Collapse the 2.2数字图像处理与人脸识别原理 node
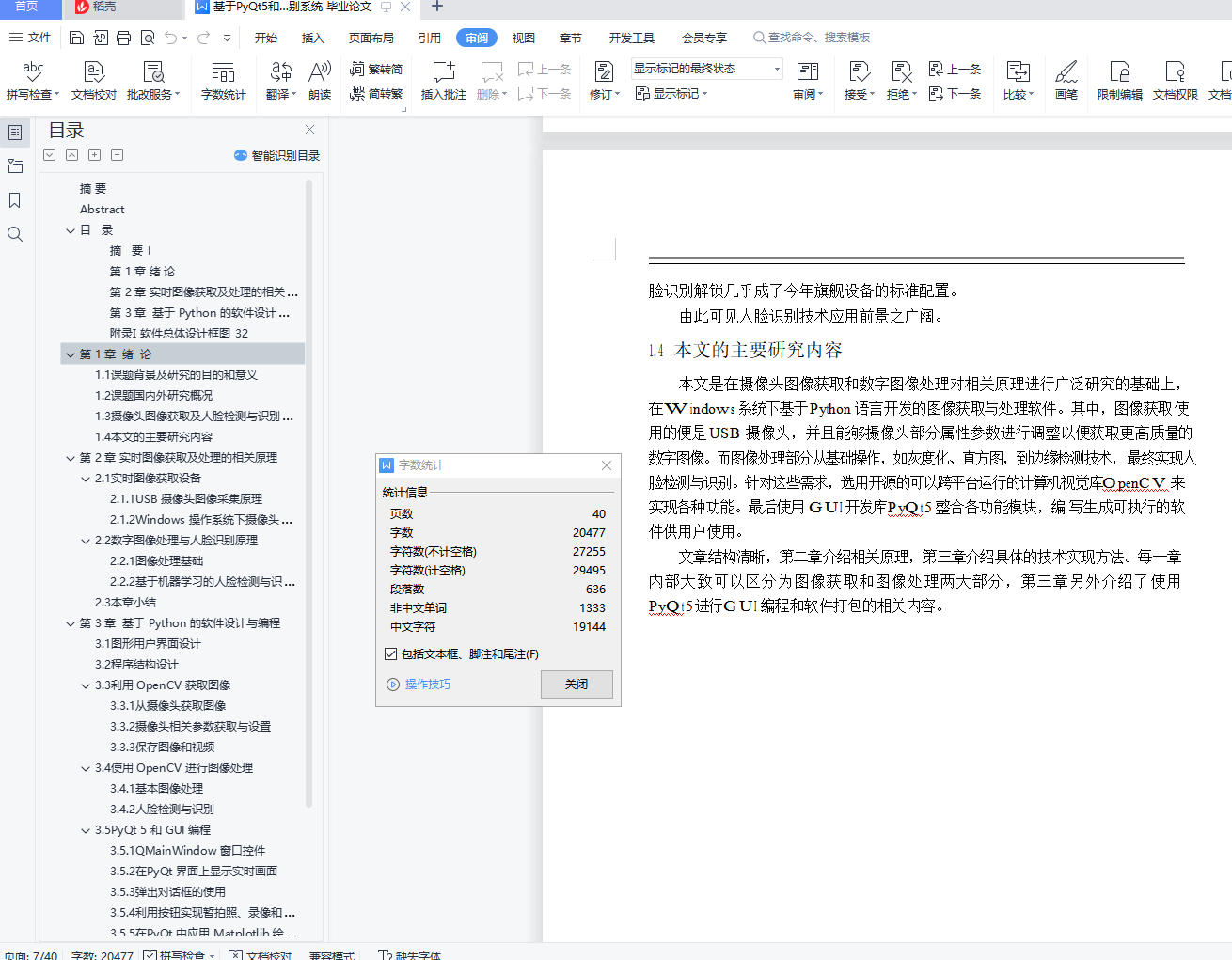This screenshot has width=1232, height=960. click(86, 541)
